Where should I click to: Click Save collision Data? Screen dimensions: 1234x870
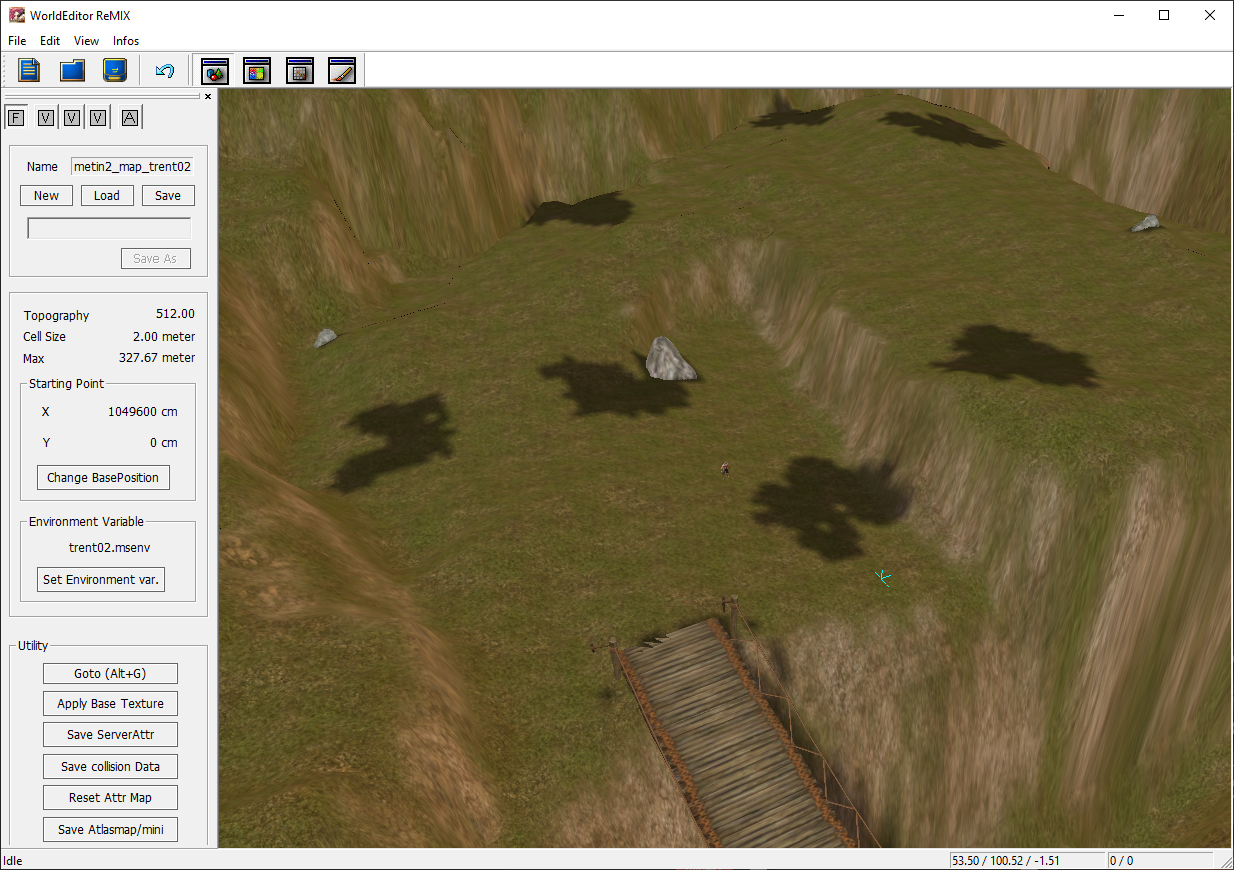pos(110,767)
